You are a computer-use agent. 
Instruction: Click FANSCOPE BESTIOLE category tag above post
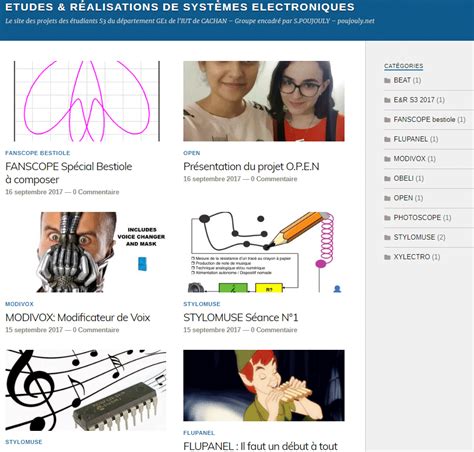pyautogui.click(x=38, y=153)
